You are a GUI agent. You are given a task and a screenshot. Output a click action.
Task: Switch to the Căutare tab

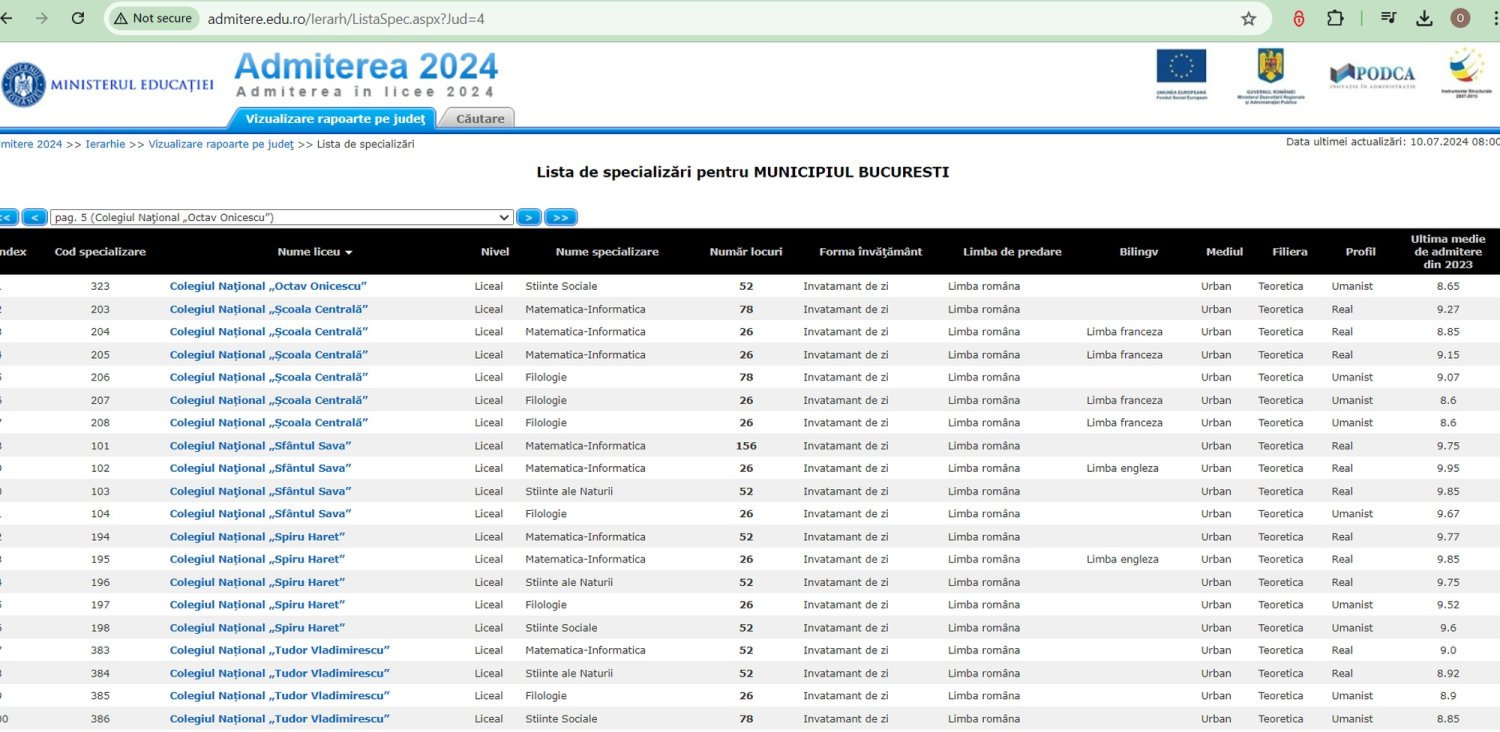[477, 117]
